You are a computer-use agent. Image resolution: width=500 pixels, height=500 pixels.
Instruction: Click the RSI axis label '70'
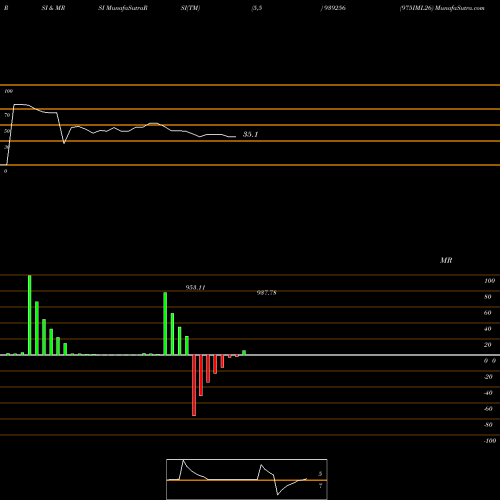(x=7, y=115)
